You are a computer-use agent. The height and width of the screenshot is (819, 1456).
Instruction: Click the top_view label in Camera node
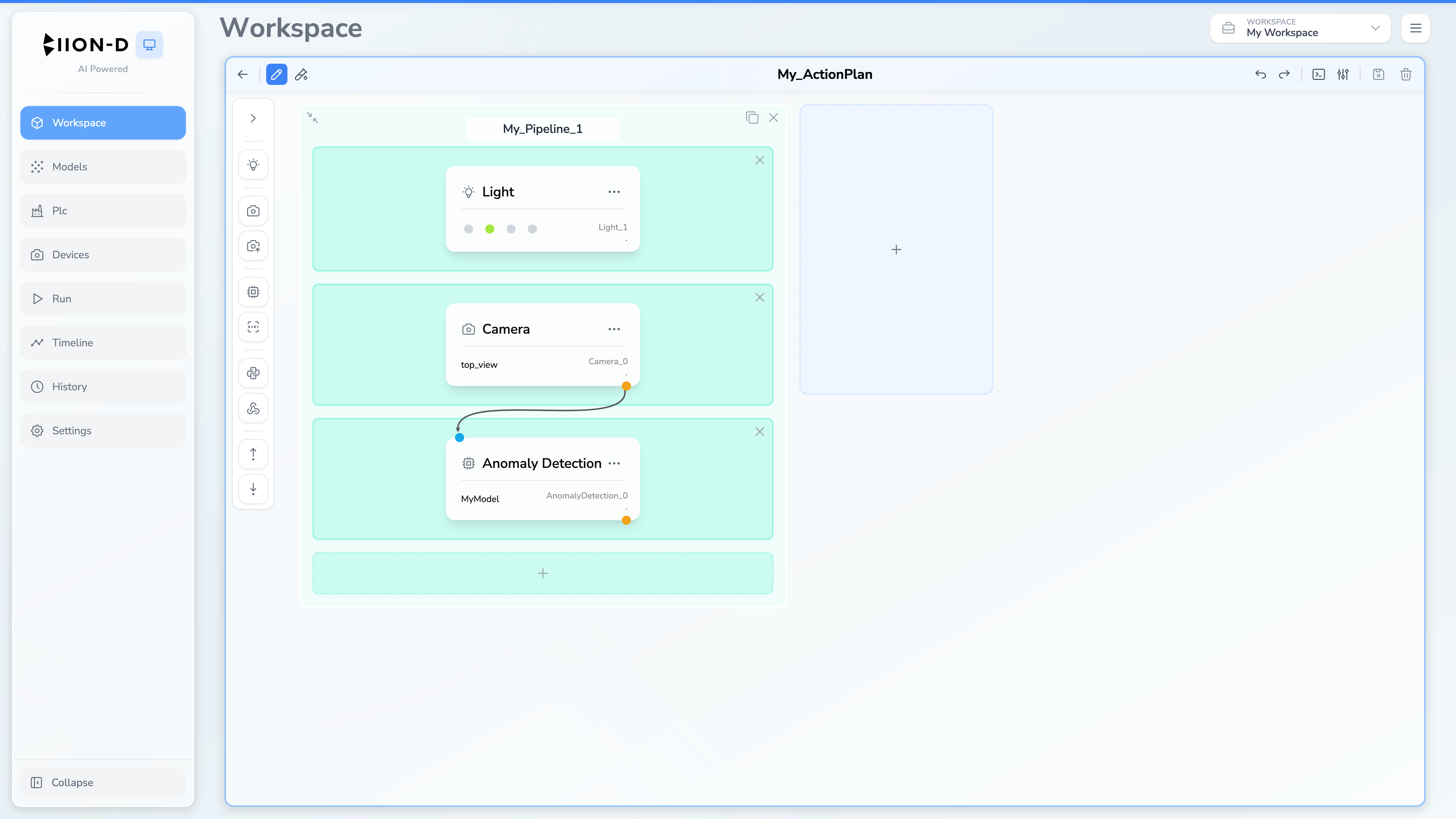(x=479, y=365)
